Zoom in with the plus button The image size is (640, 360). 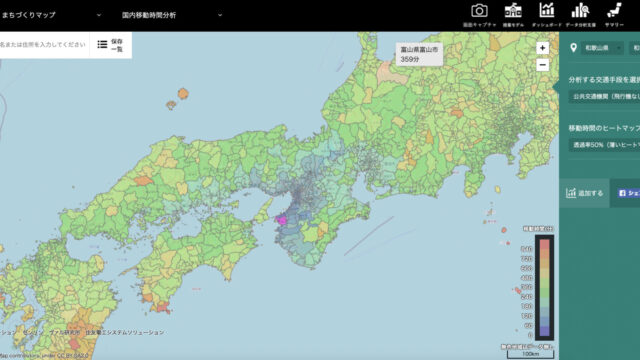tap(542, 48)
